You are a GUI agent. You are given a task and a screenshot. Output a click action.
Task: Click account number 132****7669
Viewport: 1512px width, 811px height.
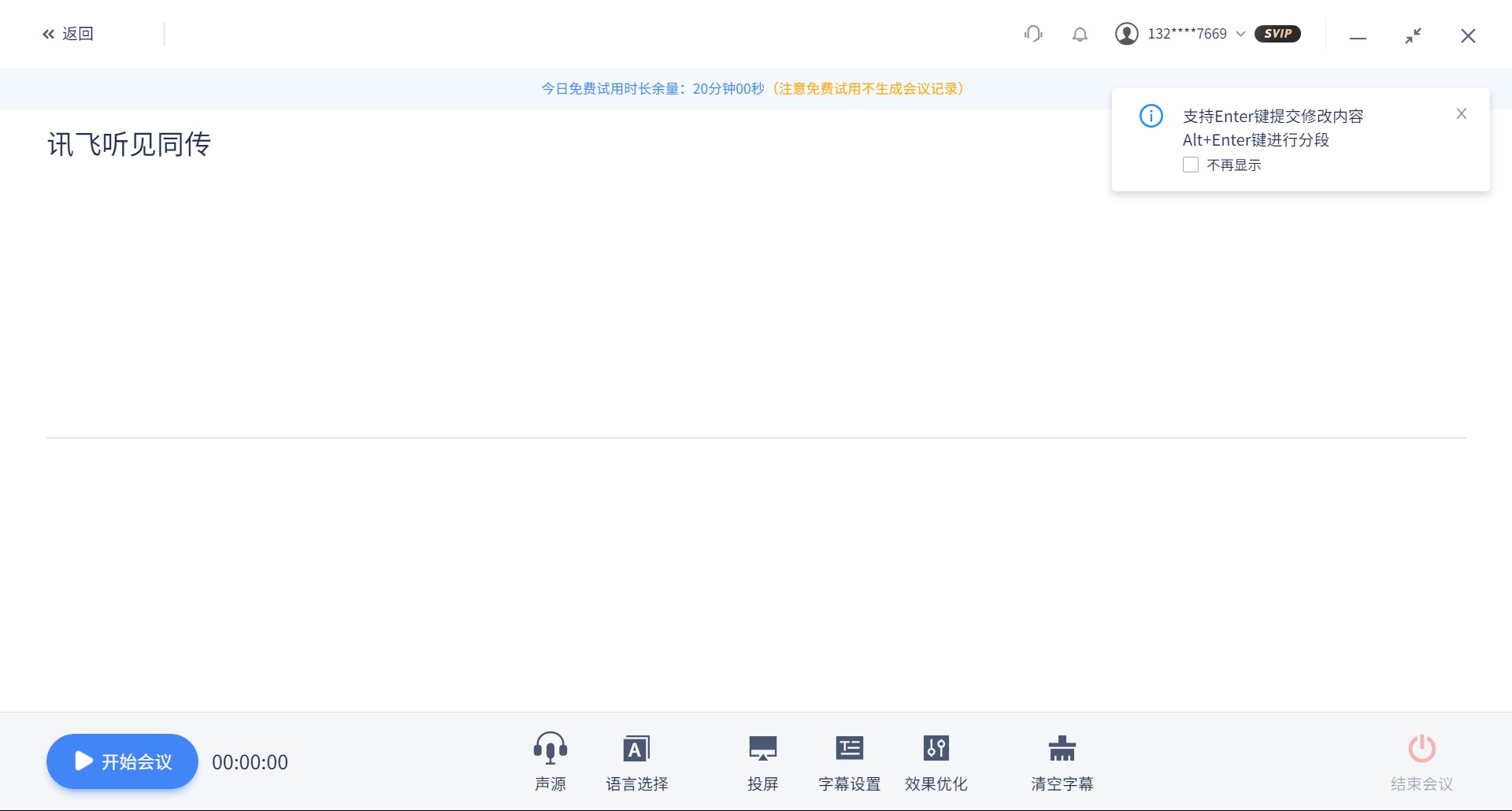tap(1187, 34)
